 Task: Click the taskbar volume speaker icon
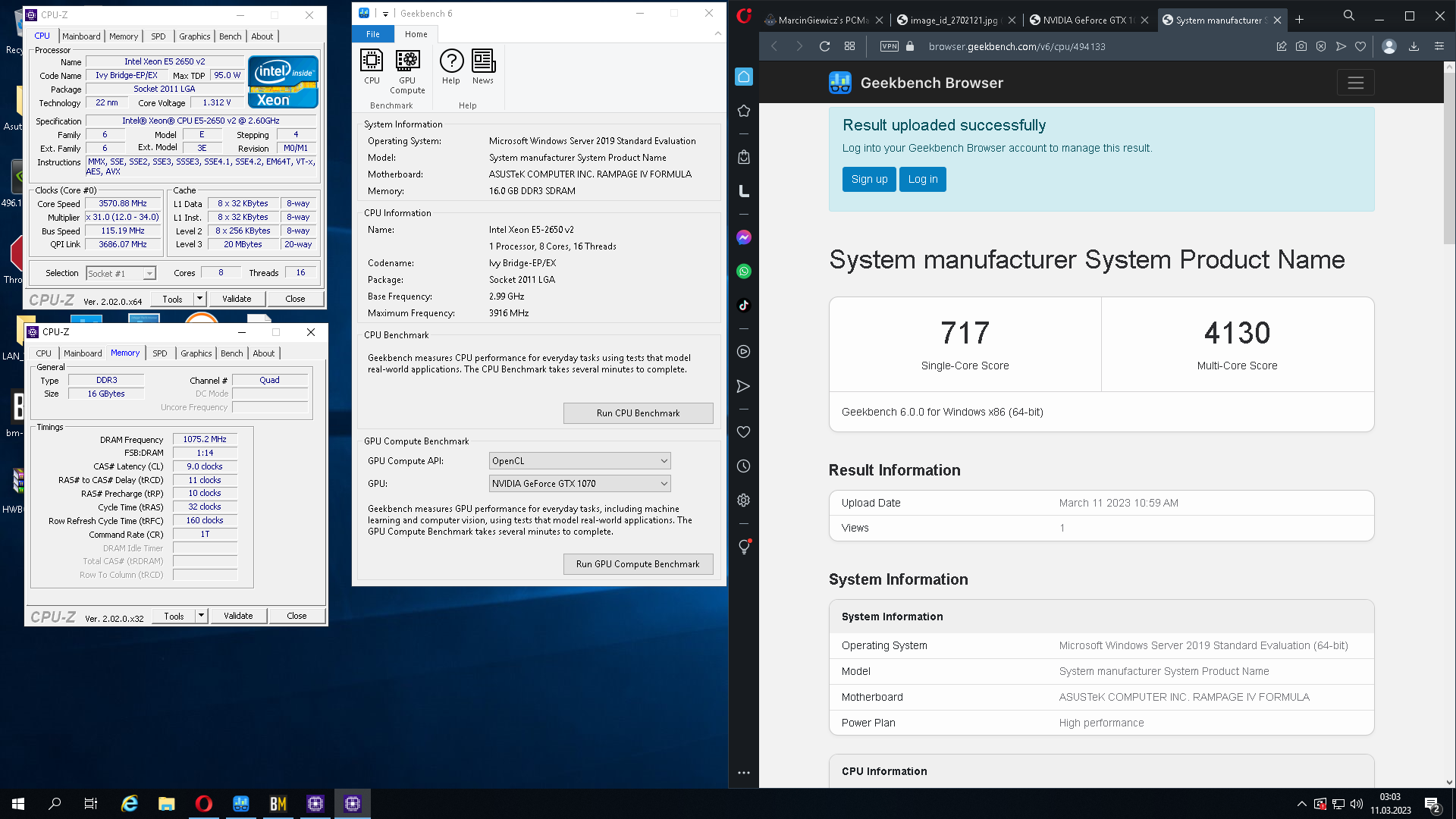(1357, 804)
